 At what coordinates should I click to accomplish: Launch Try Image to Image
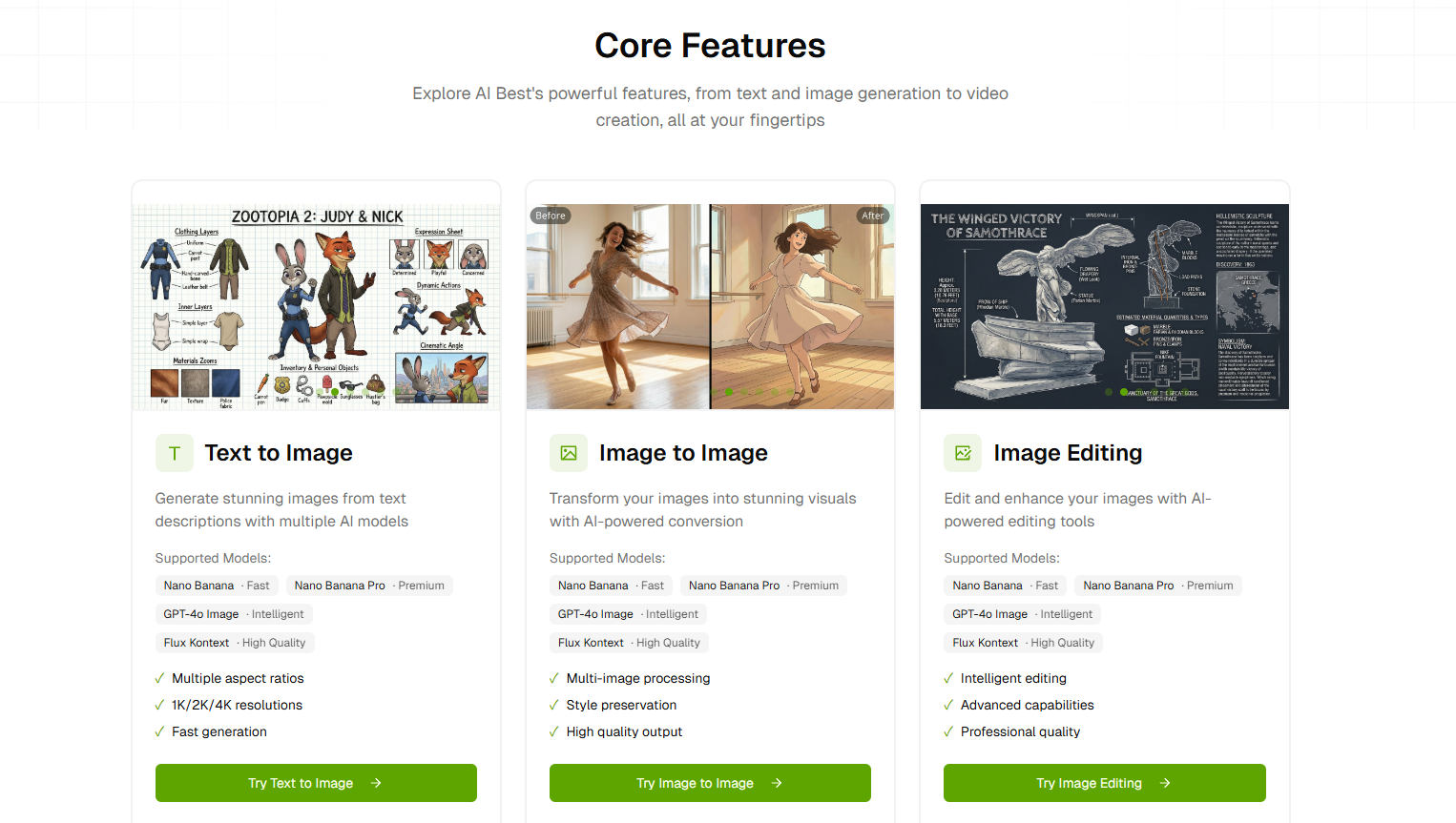[x=710, y=783]
